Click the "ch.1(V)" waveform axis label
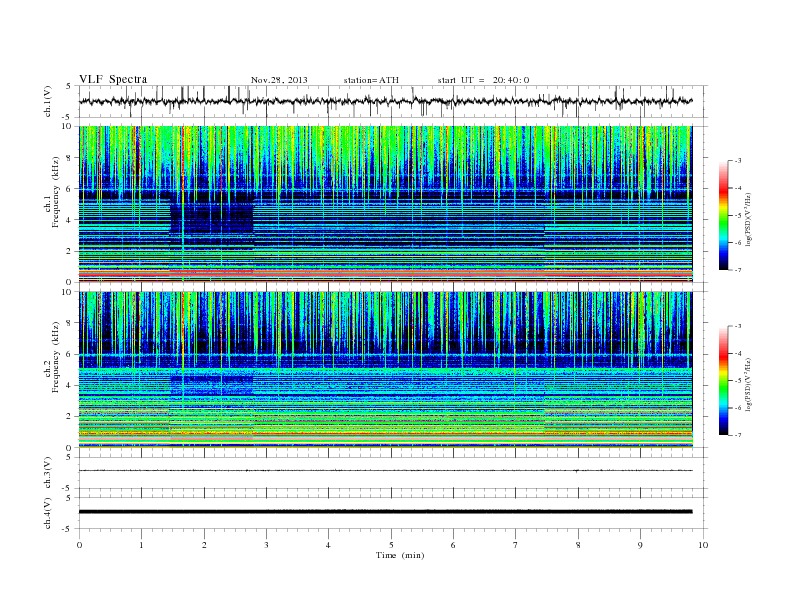This screenshot has width=792, height=612. point(48,101)
